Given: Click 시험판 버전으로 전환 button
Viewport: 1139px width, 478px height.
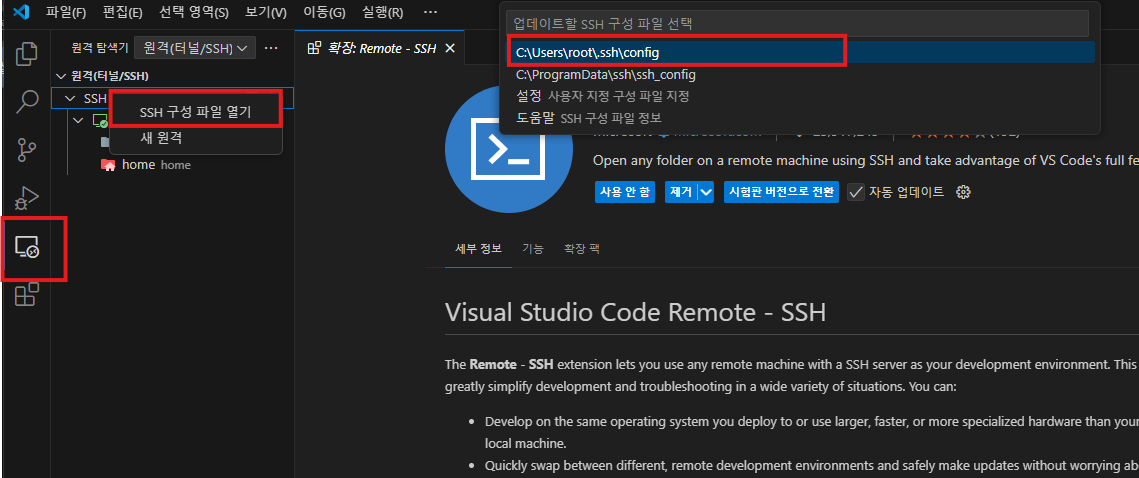Looking at the screenshot, I should [x=782, y=192].
